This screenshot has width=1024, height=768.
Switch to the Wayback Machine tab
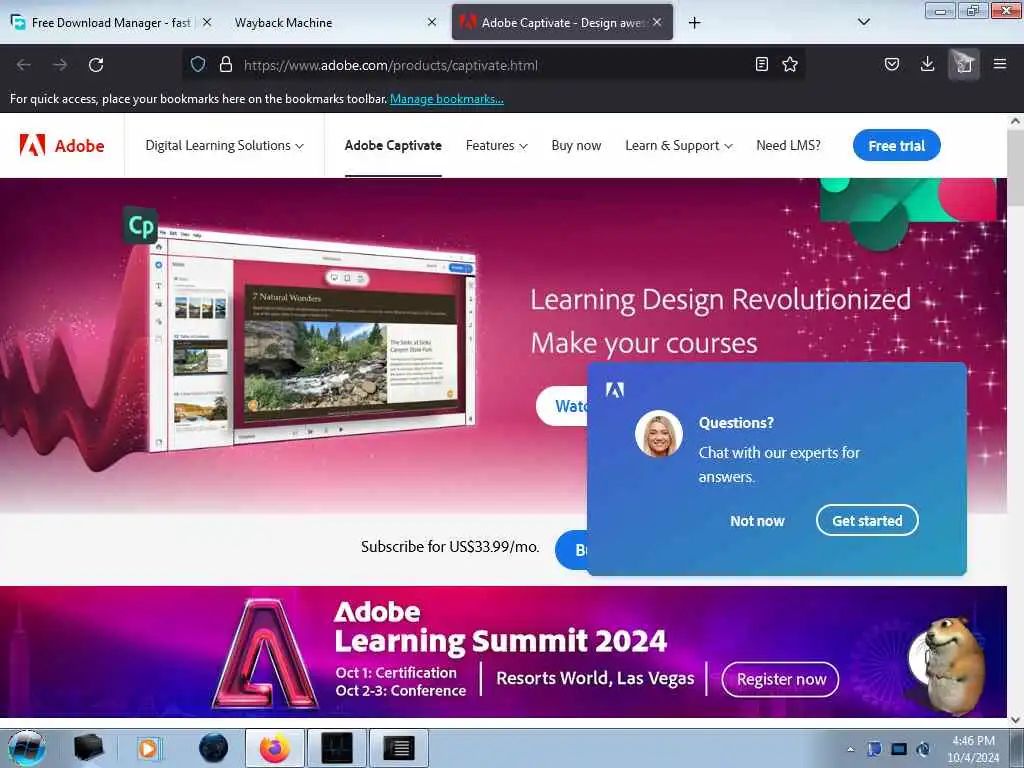pos(283,22)
